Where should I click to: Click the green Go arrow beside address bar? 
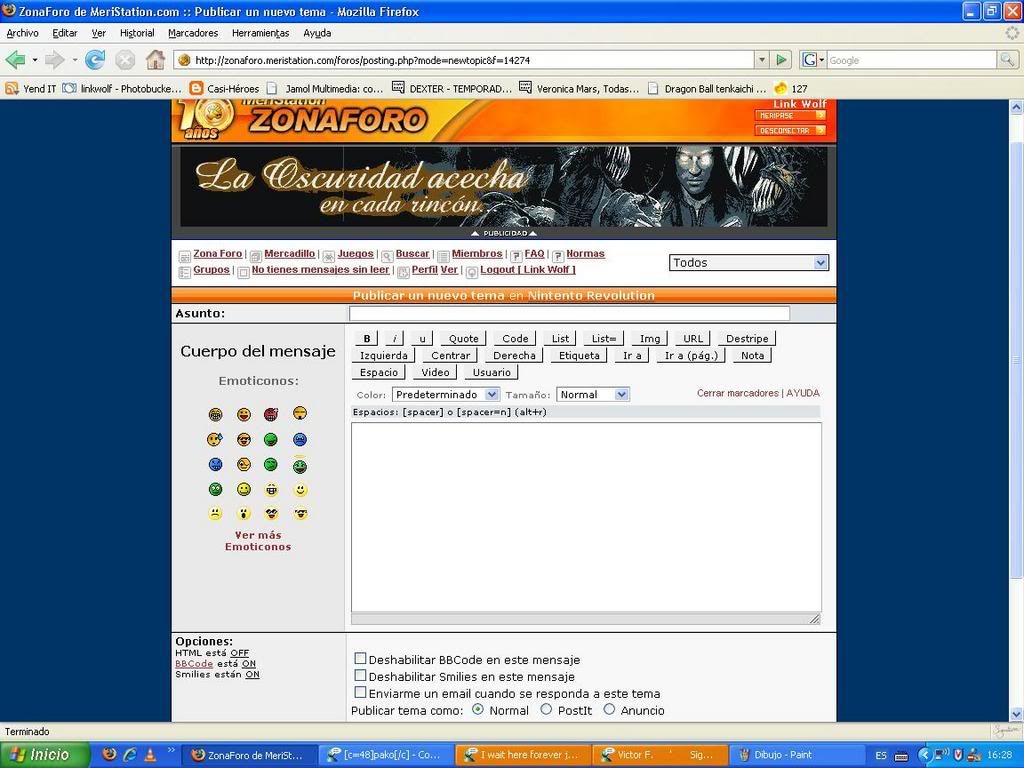pos(782,60)
